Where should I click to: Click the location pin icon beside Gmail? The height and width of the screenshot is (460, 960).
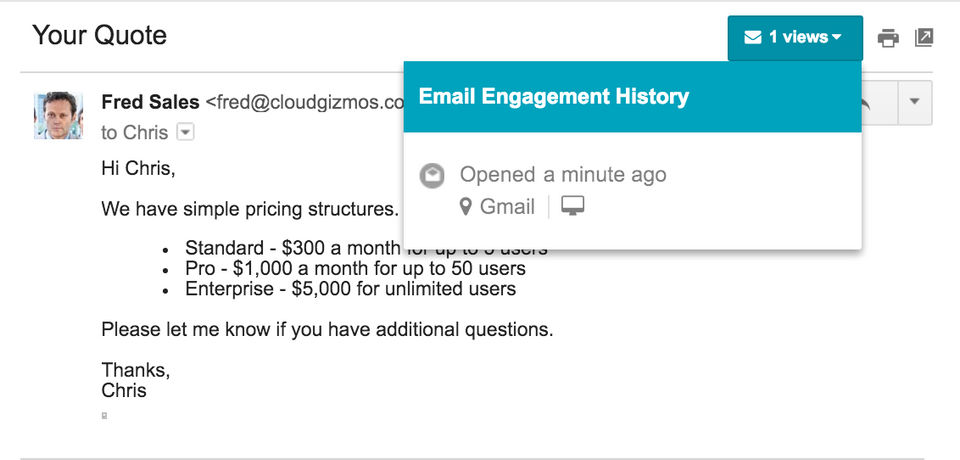465,207
